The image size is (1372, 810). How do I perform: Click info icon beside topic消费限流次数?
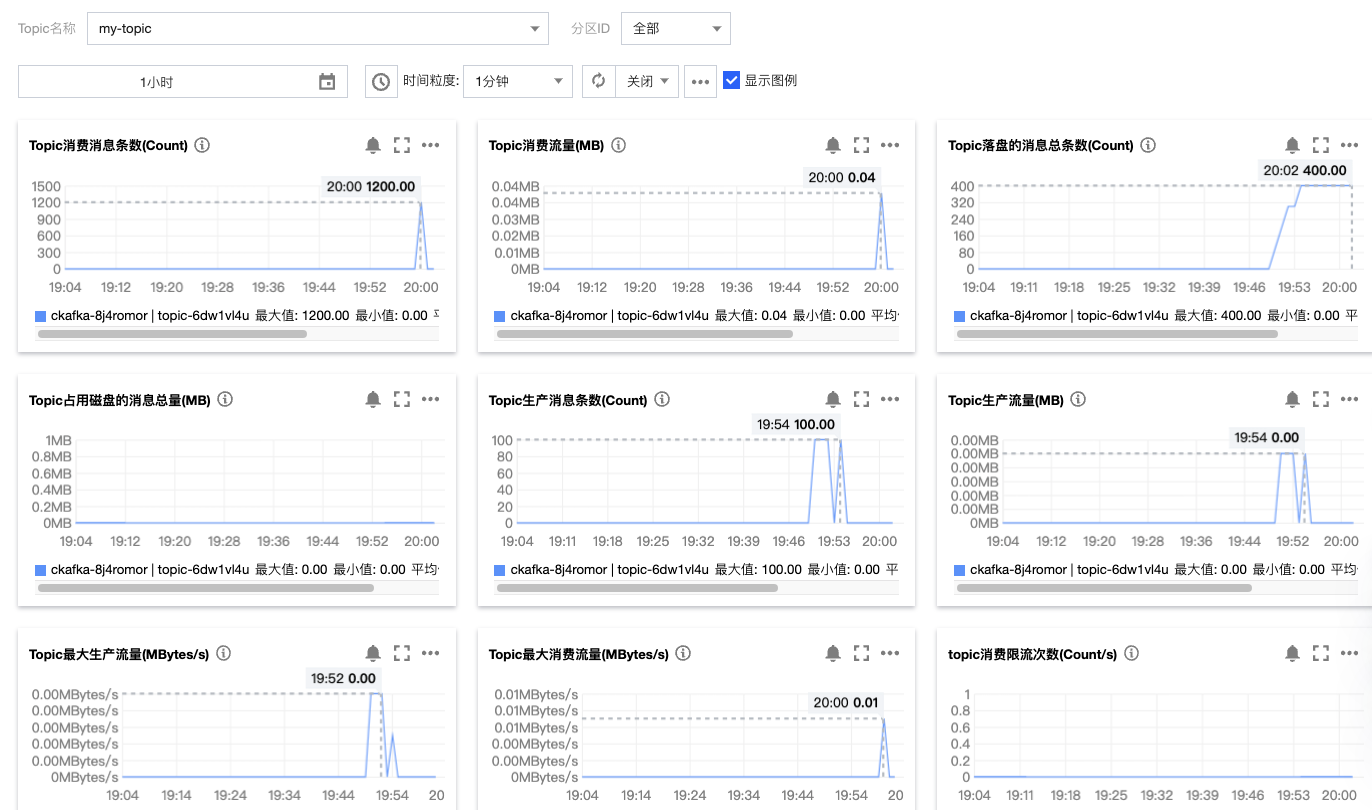click(x=1131, y=653)
